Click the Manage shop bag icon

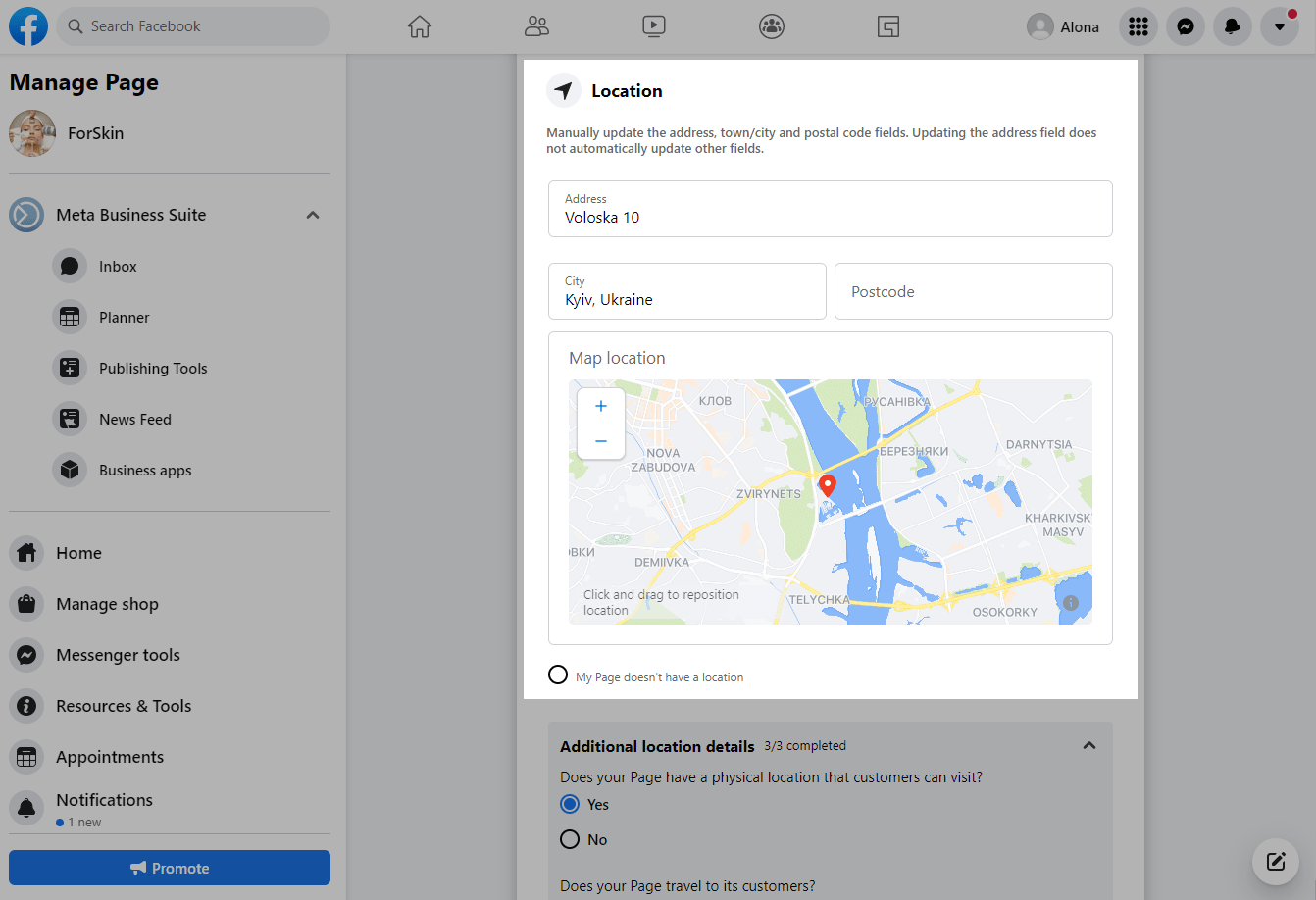(26, 604)
